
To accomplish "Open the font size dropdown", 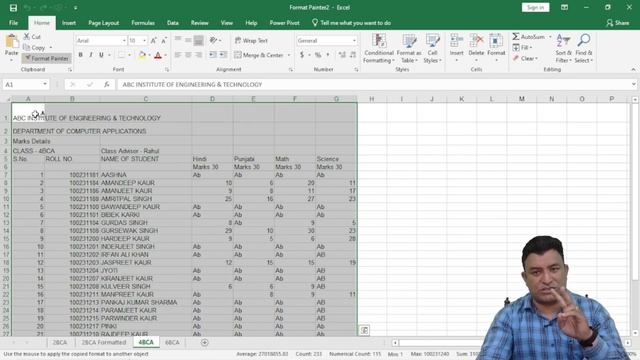I will tap(144, 41).
